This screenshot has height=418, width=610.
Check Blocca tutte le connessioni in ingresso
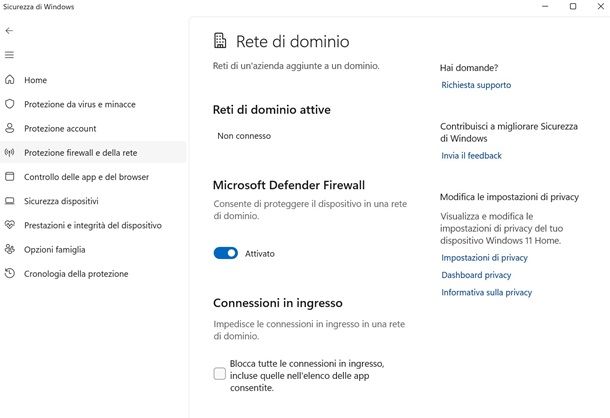[219, 374]
